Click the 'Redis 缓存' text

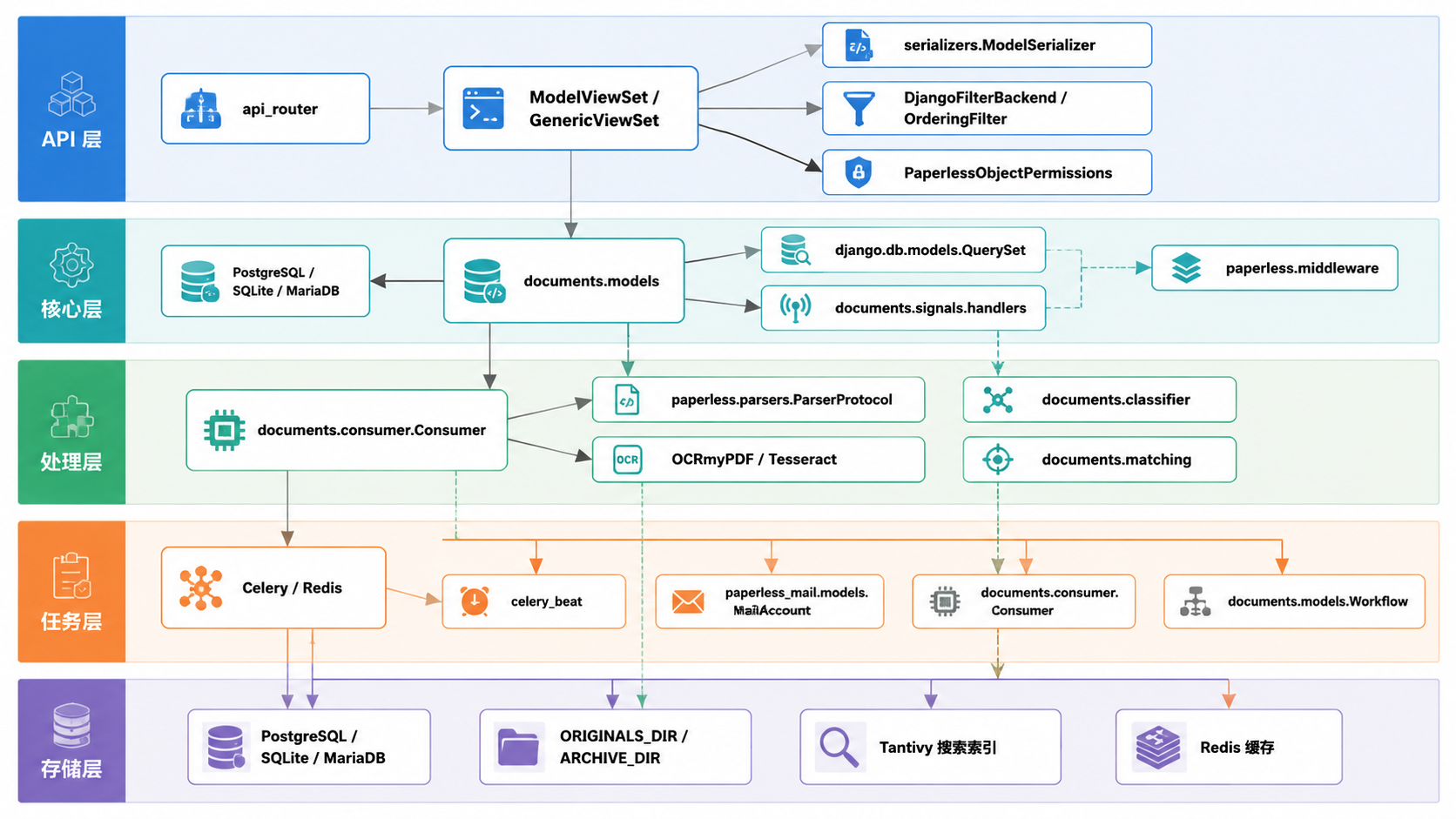(1237, 748)
